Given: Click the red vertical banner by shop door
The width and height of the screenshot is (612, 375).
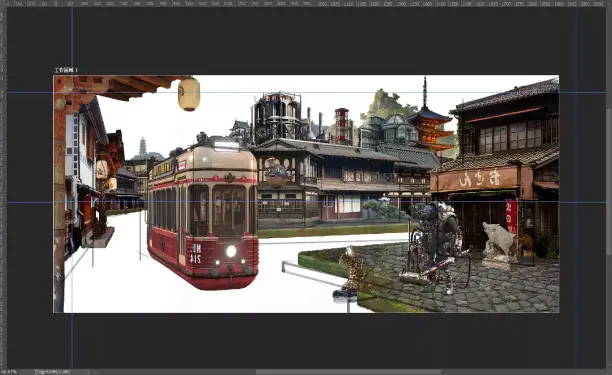Looking at the screenshot, I should click(x=511, y=218).
